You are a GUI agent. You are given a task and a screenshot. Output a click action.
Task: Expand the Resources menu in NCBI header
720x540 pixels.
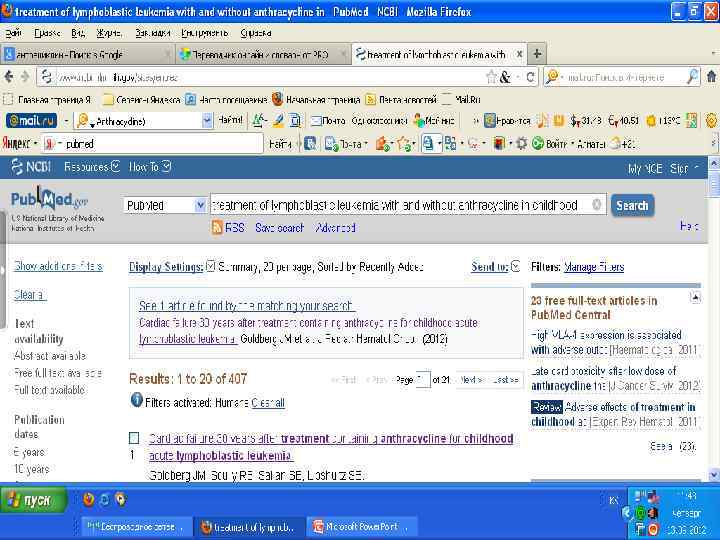pyautogui.click(x=92, y=167)
